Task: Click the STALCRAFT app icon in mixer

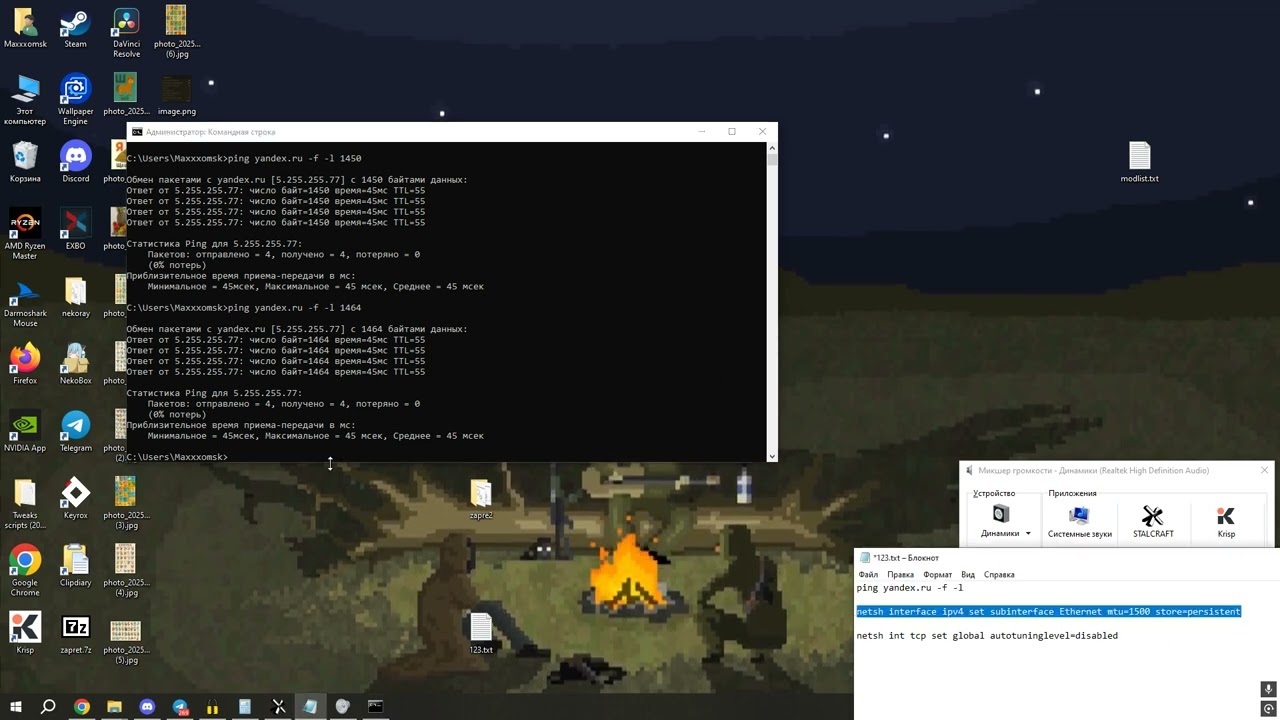Action: (1153, 516)
